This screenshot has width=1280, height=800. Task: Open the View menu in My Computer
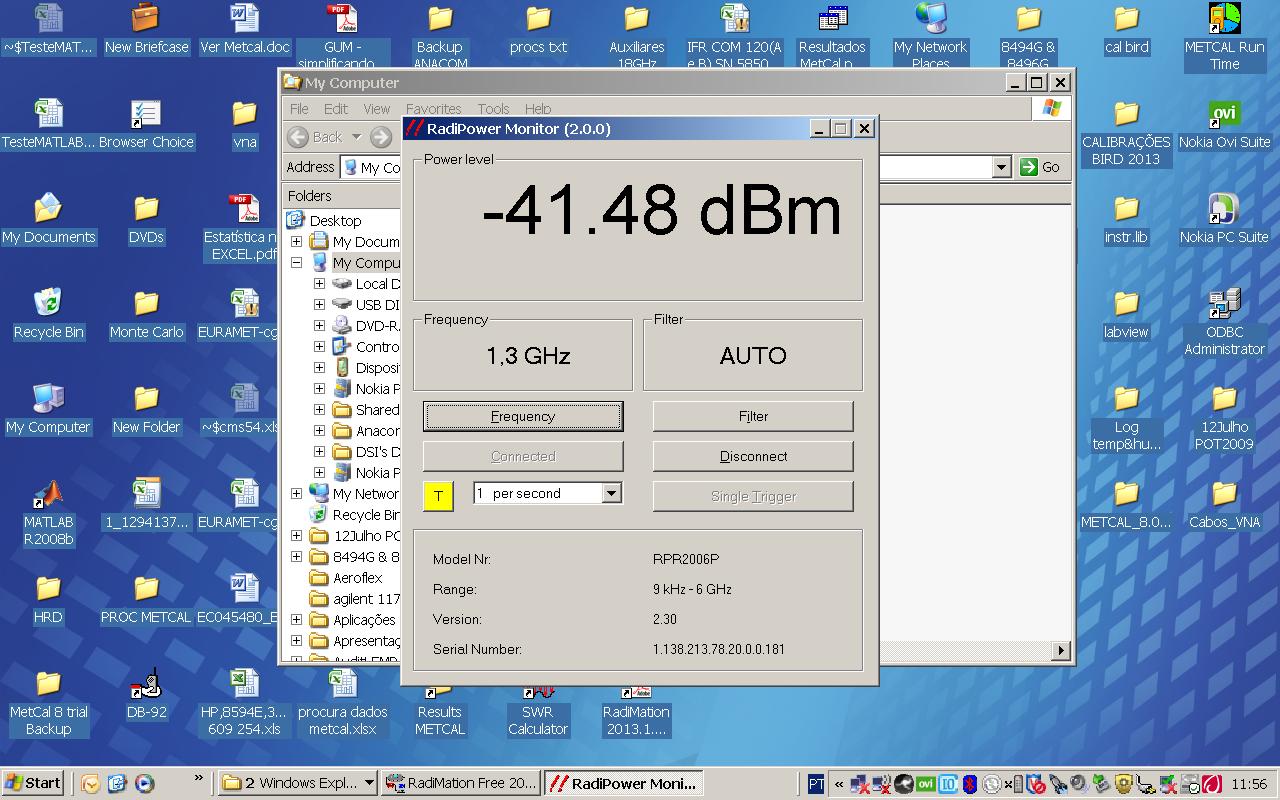[x=377, y=109]
